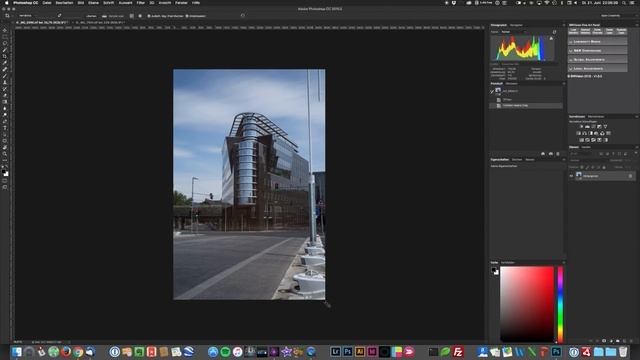Switch to the second document tab

click(100, 22)
